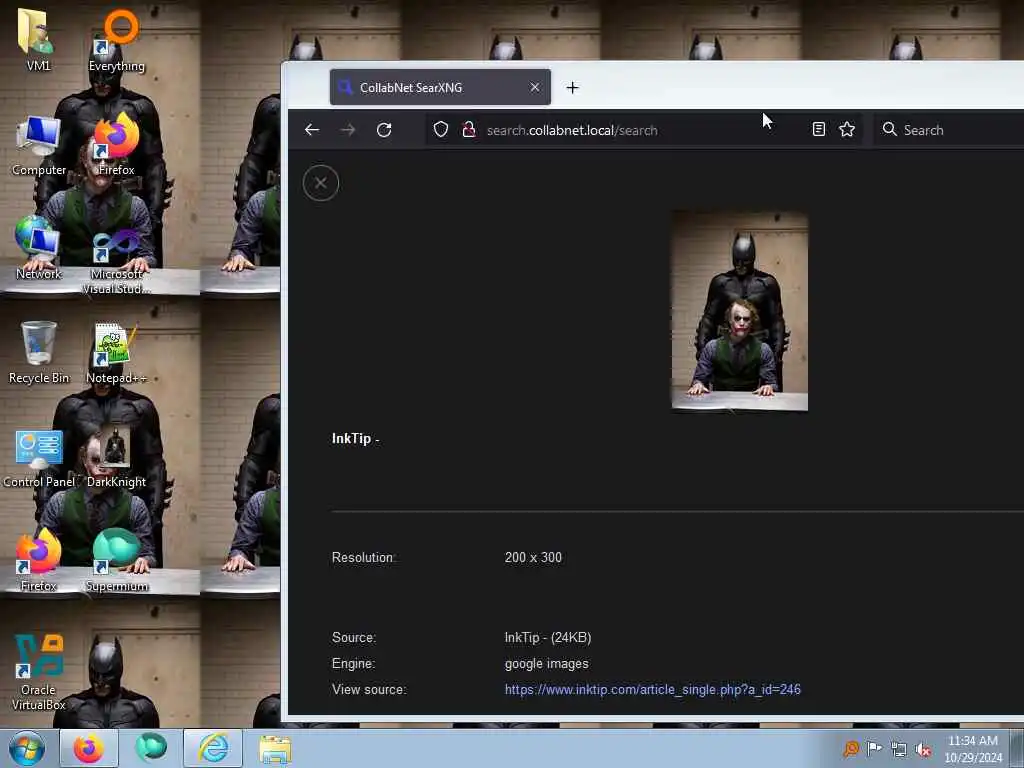1024x768 pixels.
Task: Click the 200 x 300 resolution value
Action: tap(533, 557)
